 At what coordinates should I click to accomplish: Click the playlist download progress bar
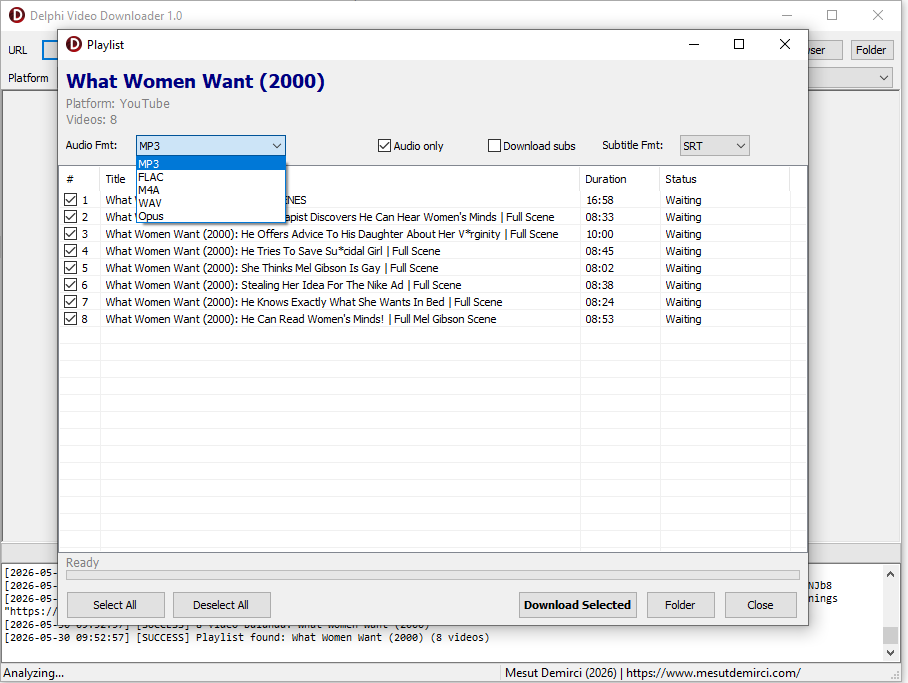(433, 575)
